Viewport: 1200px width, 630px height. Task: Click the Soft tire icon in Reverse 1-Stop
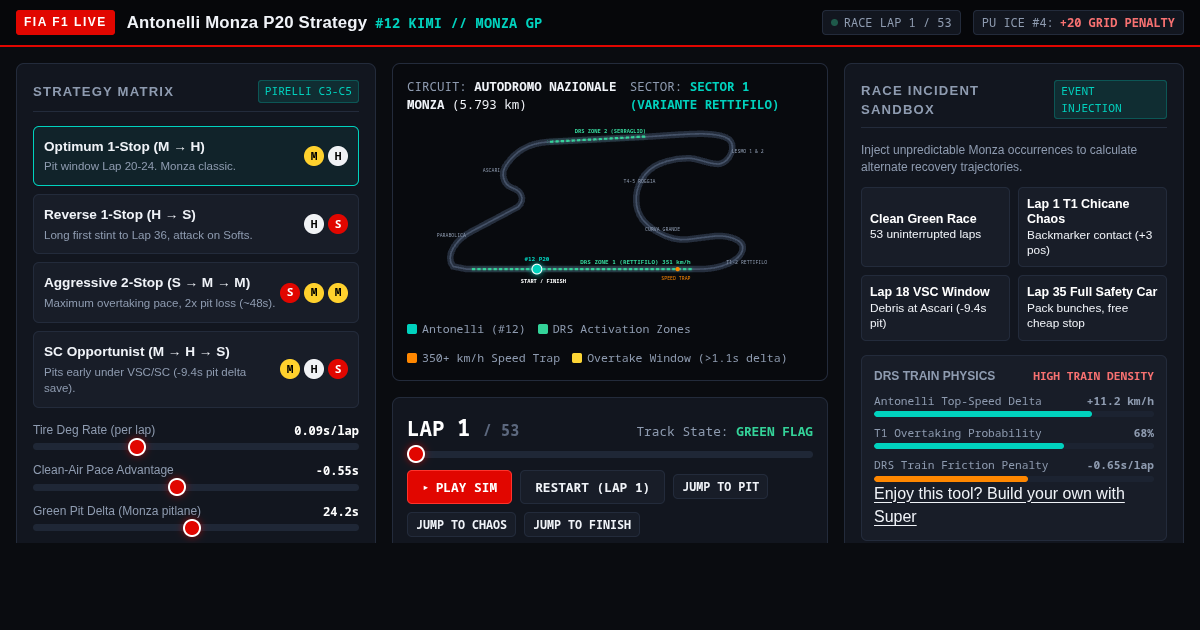point(338,224)
